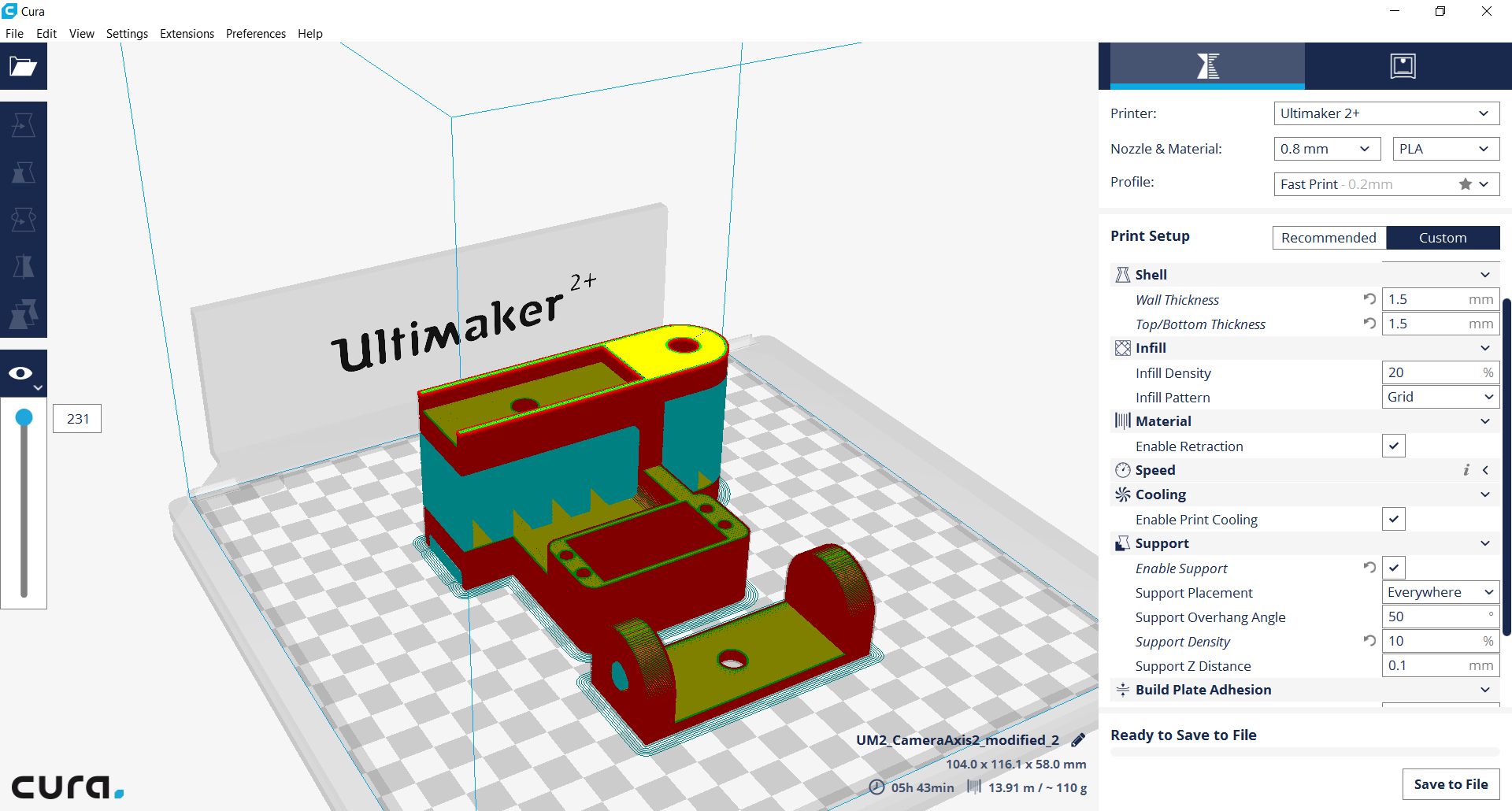This screenshot has height=811, width=1512.
Task: Click the Material category icon
Action: [1123, 421]
